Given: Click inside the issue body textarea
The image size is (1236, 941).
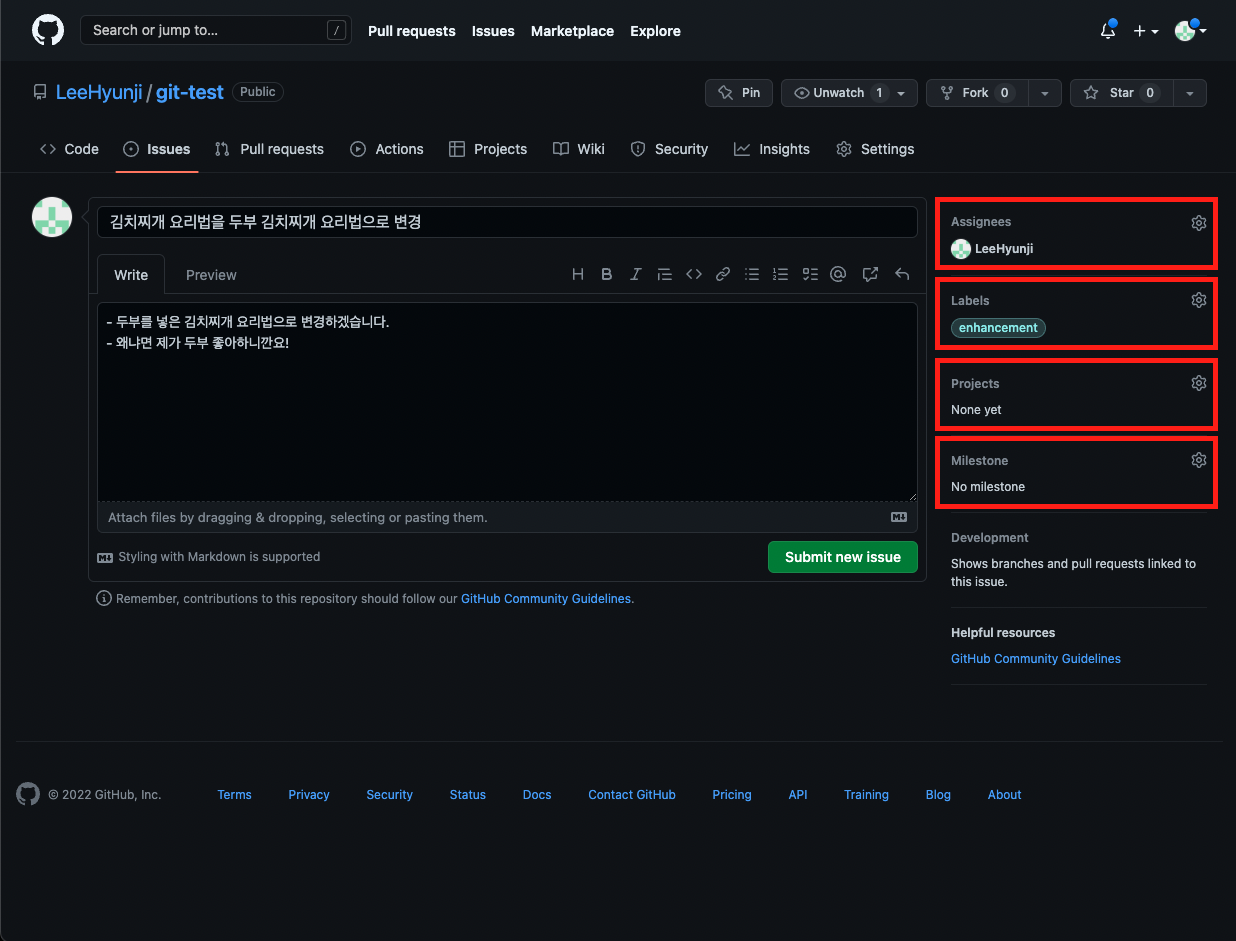Looking at the screenshot, I should 507,401.
